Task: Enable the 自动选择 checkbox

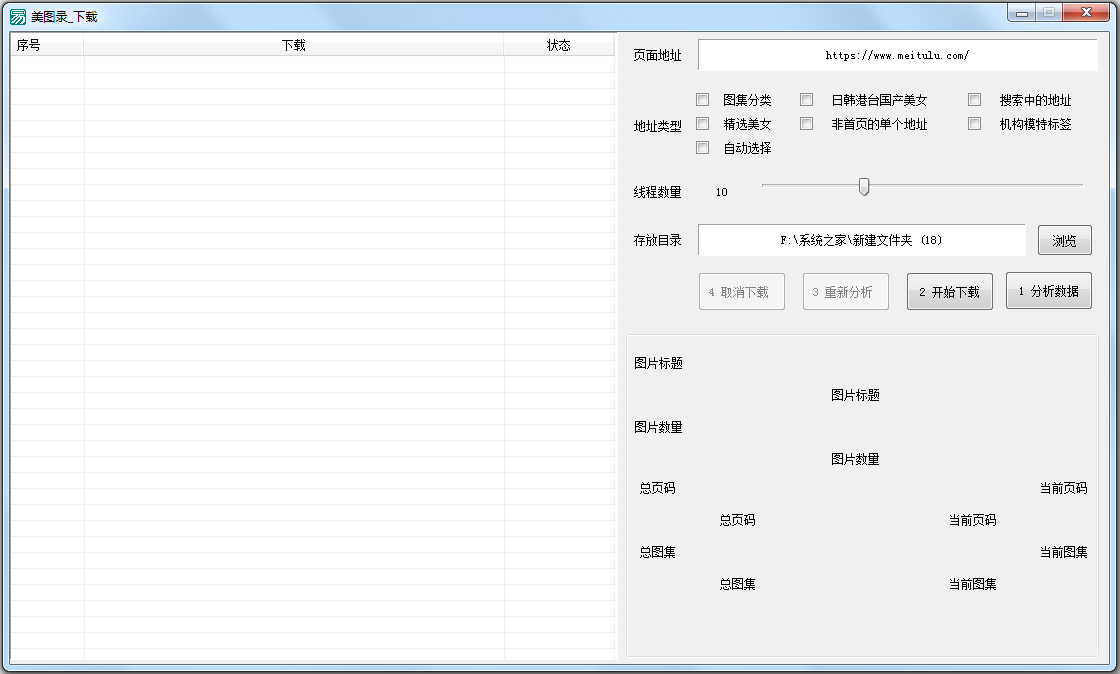Action: [703, 148]
